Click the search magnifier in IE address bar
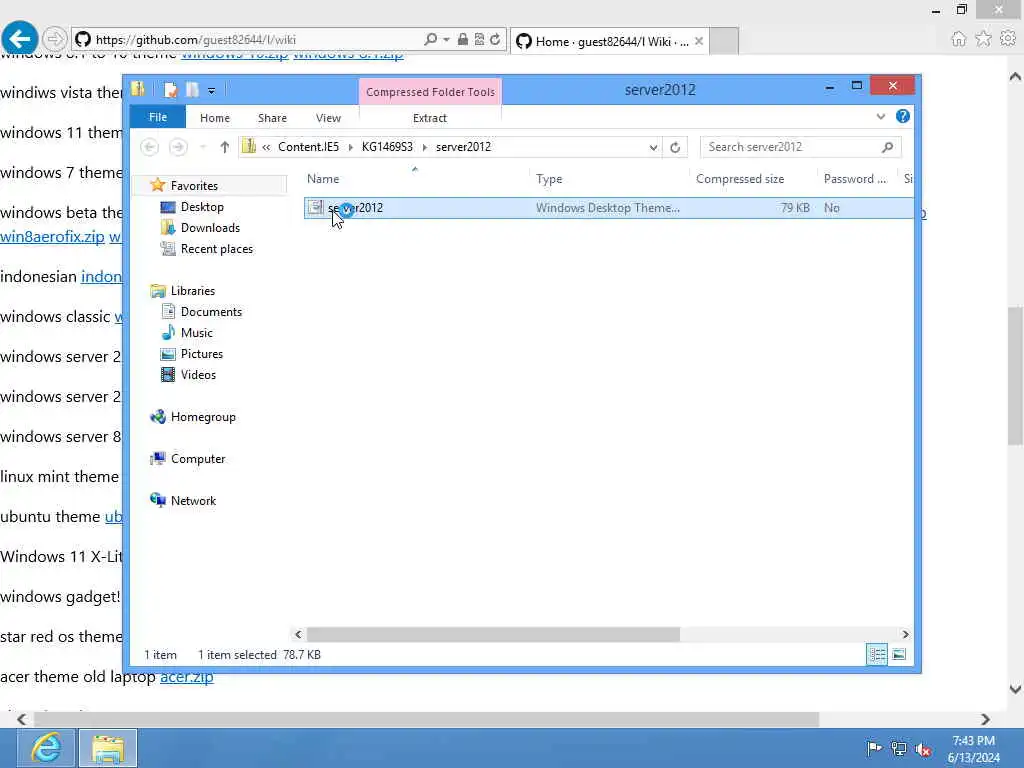1024x768 pixels. coord(430,39)
